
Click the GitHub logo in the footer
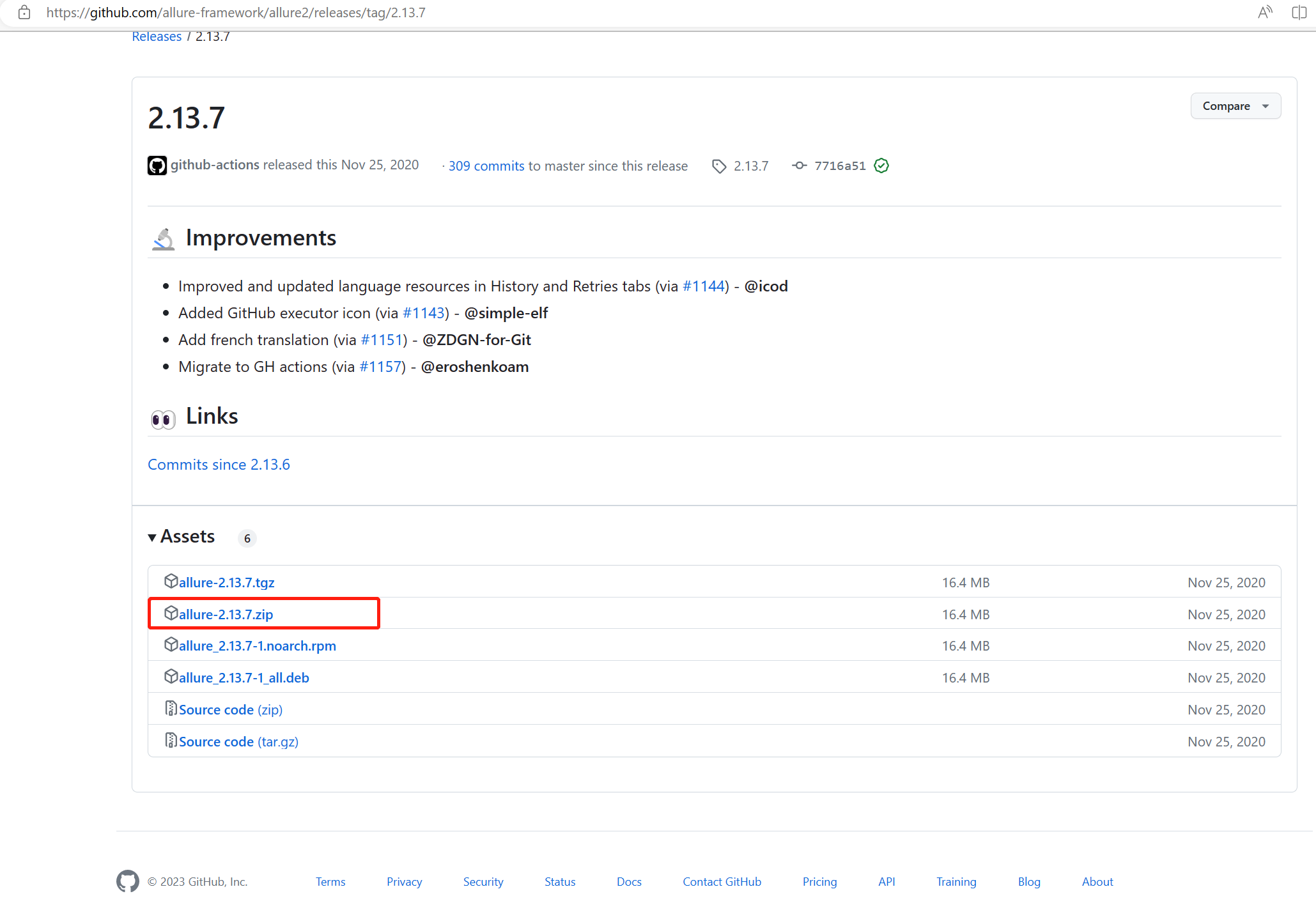pyautogui.click(x=127, y=881)
